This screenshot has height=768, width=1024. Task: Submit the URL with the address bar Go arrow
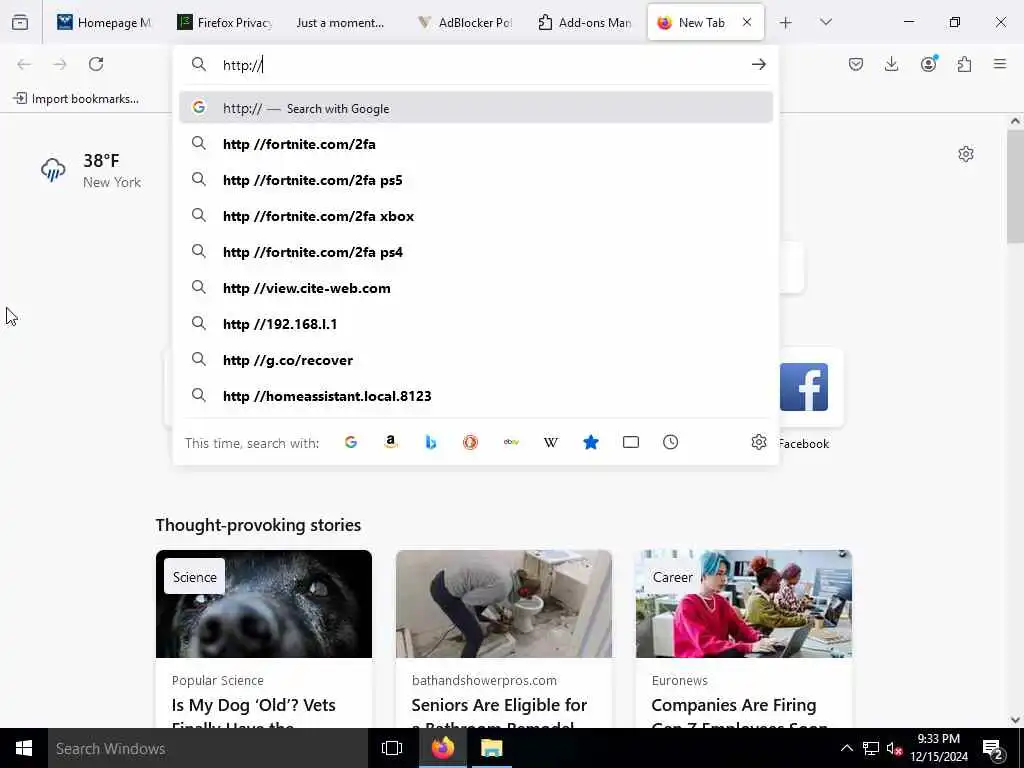[758, 64]
